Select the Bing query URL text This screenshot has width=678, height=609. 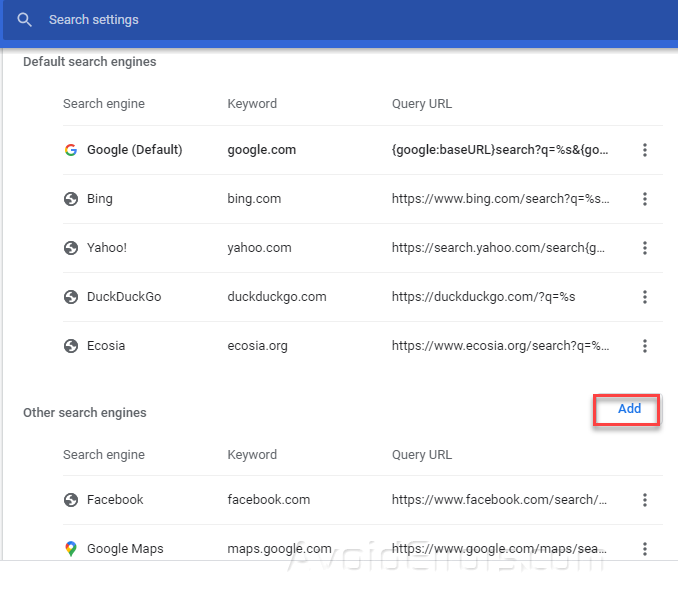pyautogui.click(x=500, y=199)
